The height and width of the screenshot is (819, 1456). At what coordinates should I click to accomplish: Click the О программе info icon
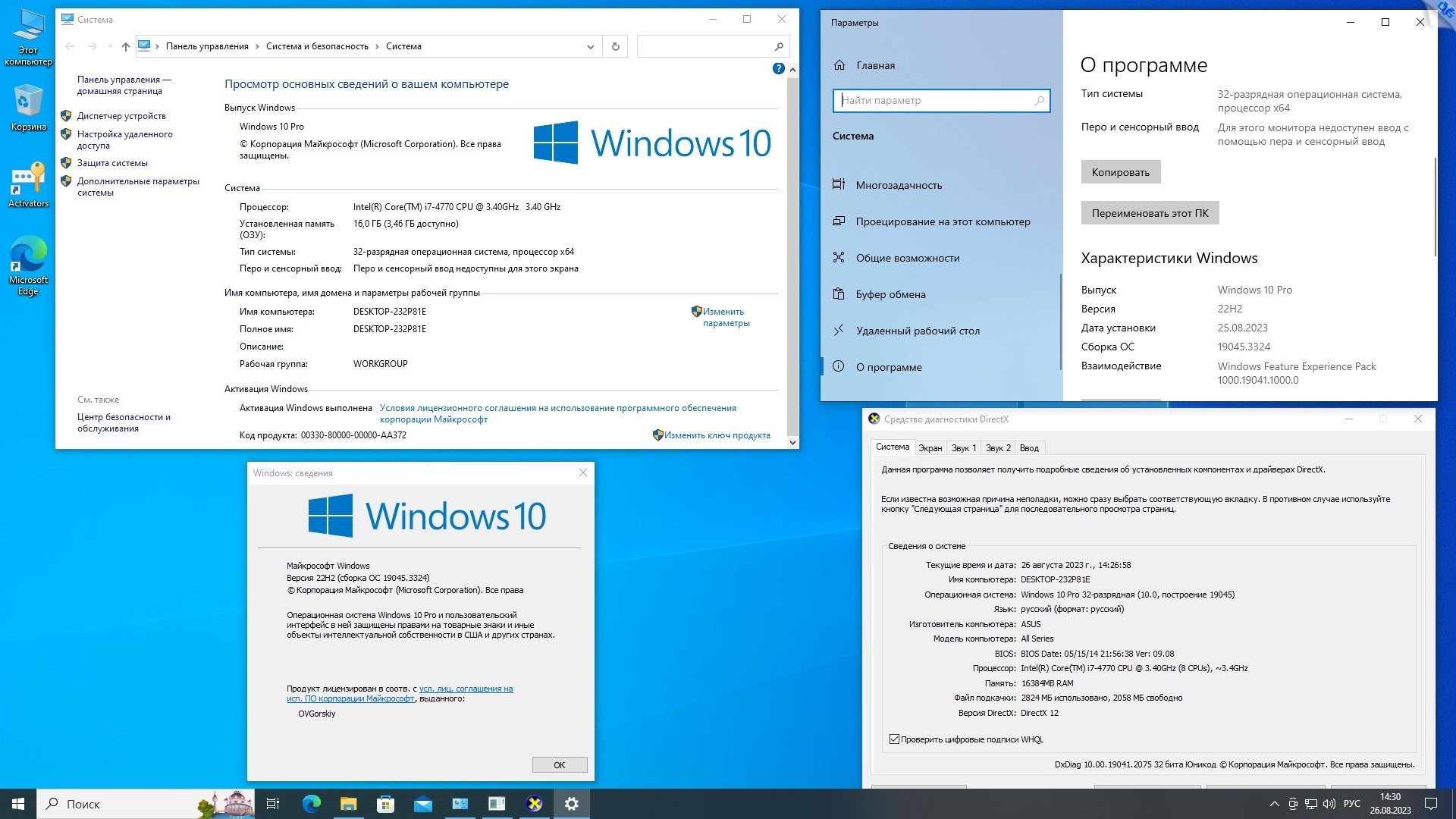839,366
